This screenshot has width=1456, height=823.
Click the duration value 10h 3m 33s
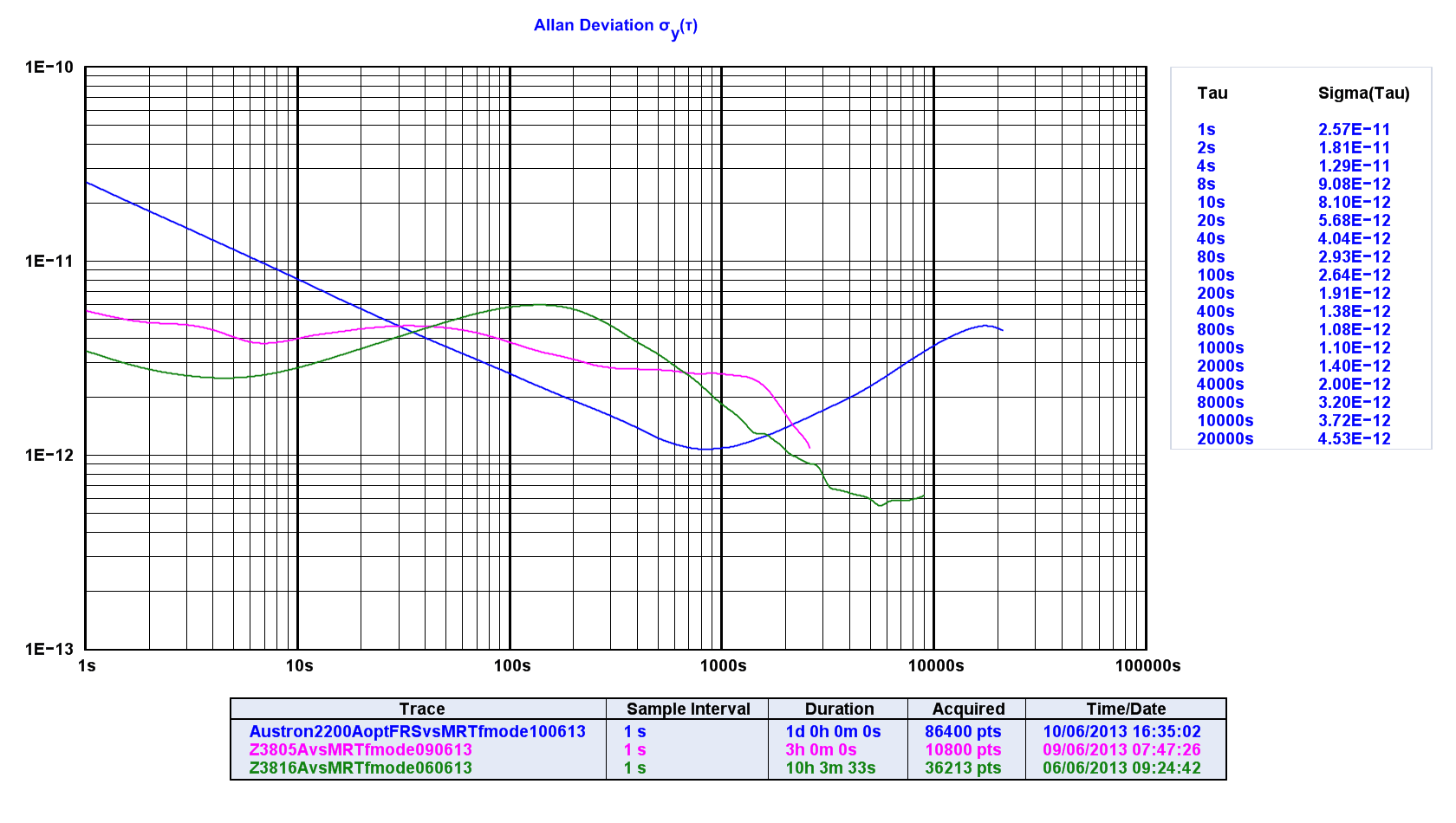[830, 768]
